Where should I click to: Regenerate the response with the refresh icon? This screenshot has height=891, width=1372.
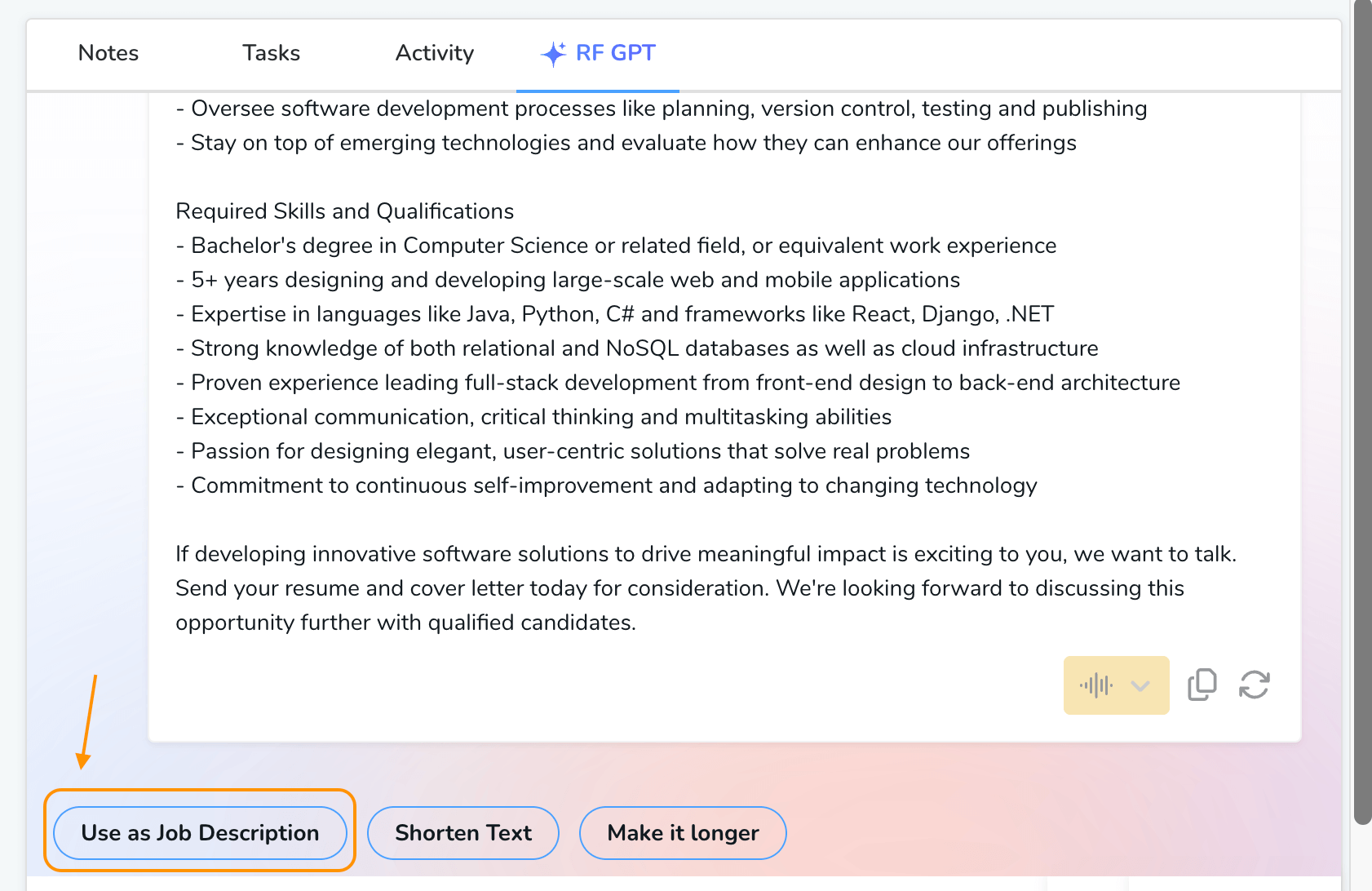click(1254, 685)
